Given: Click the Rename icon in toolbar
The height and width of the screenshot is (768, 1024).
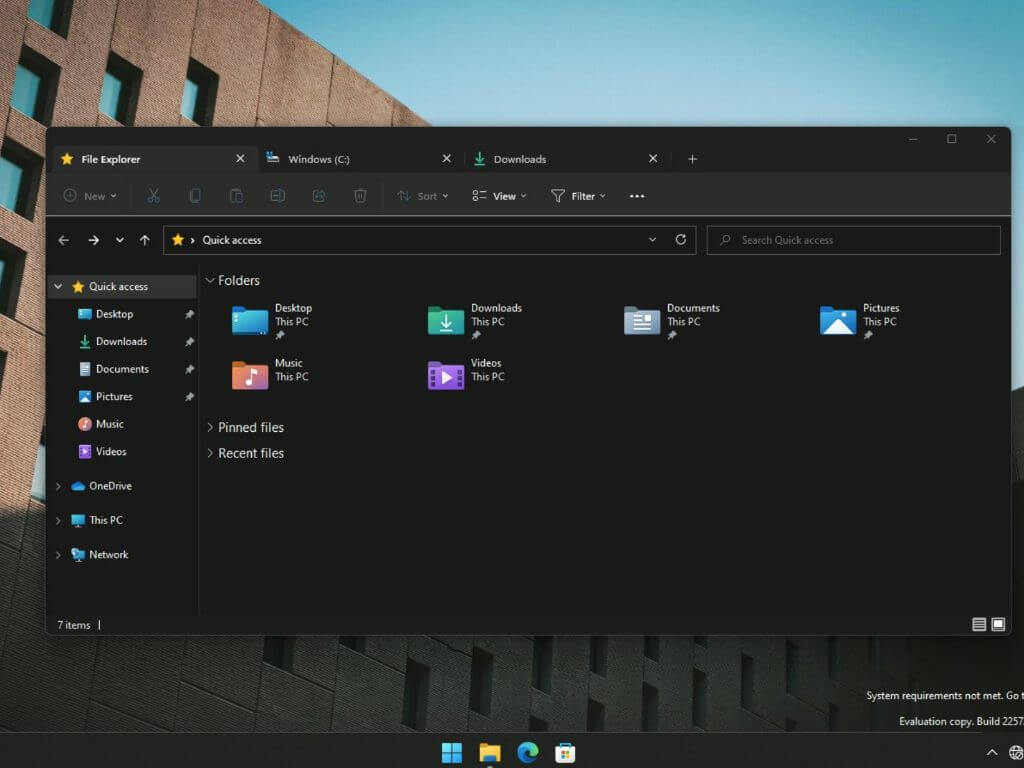Looking at the screenshot, I should (x=278, y=196).
